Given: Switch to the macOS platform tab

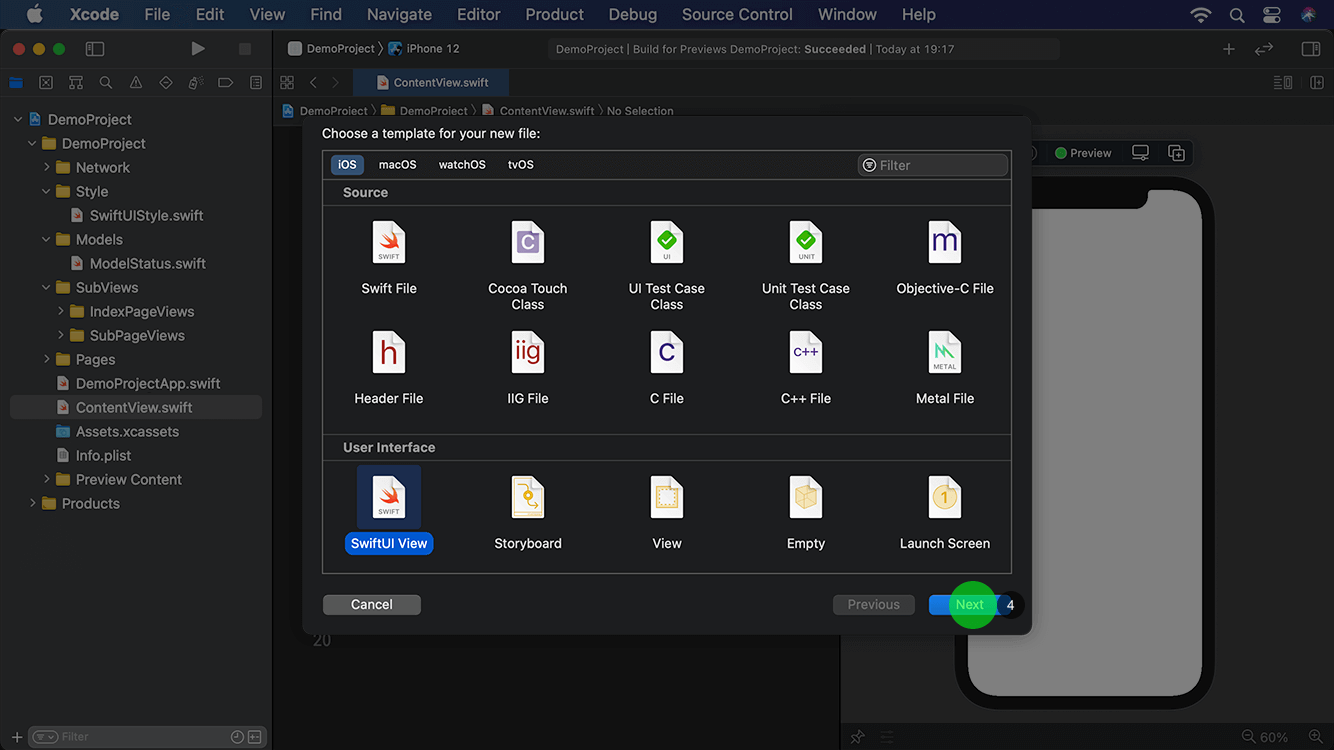Looking at the screenshot, I should pos(397,165).
